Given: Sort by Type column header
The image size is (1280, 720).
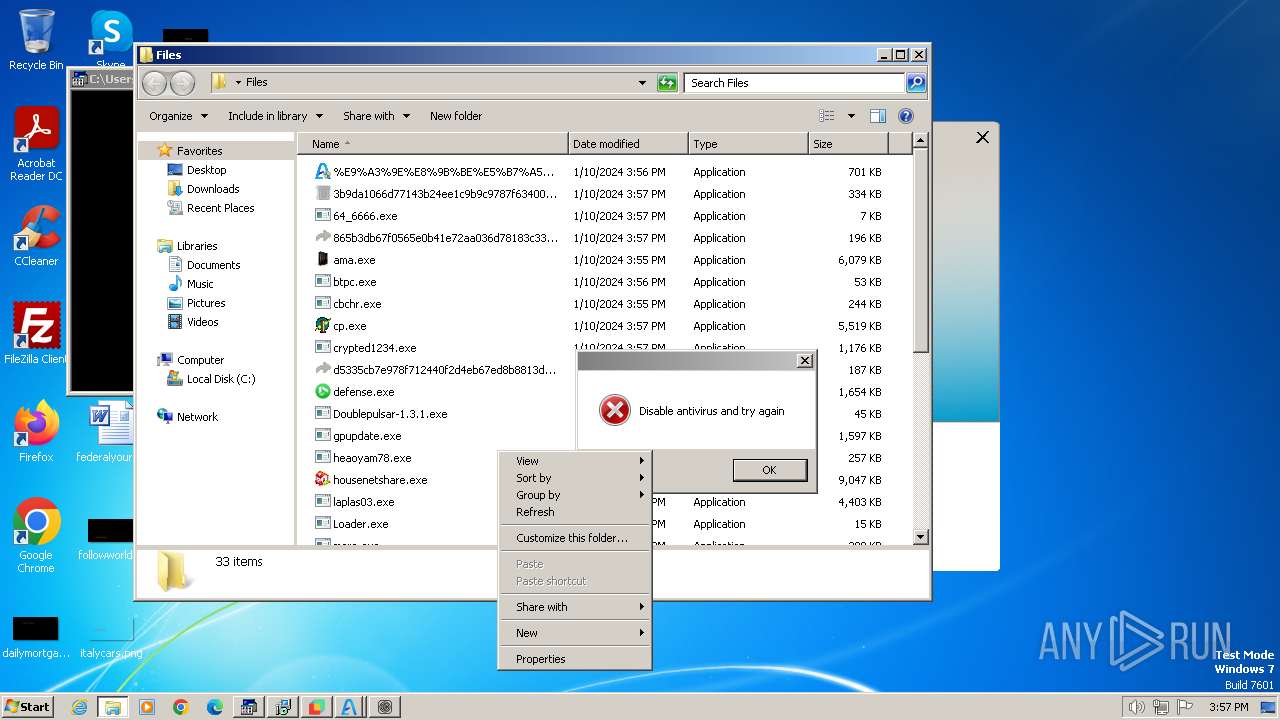Looking at the screenshot, I should coord(748,144).
